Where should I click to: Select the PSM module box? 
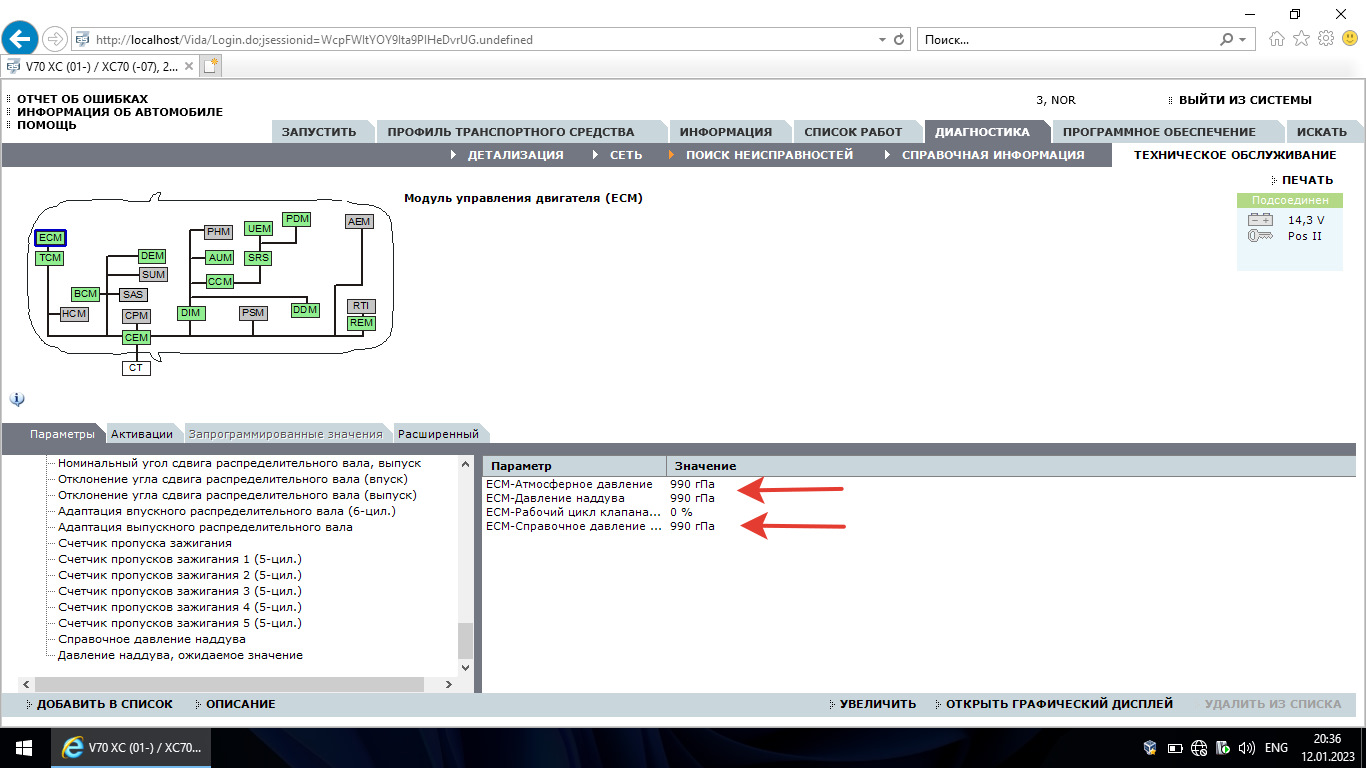pyautogui.click(x=253, y=313)
